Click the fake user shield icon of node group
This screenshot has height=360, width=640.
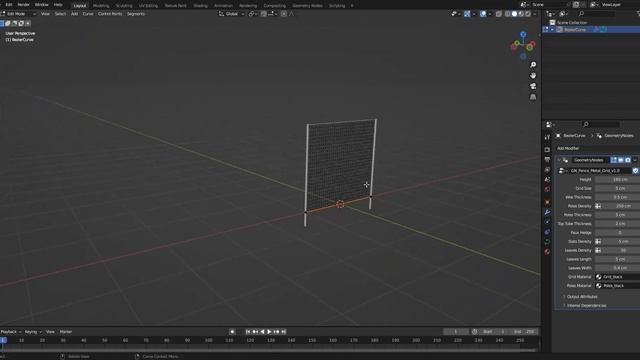(636, 171)
